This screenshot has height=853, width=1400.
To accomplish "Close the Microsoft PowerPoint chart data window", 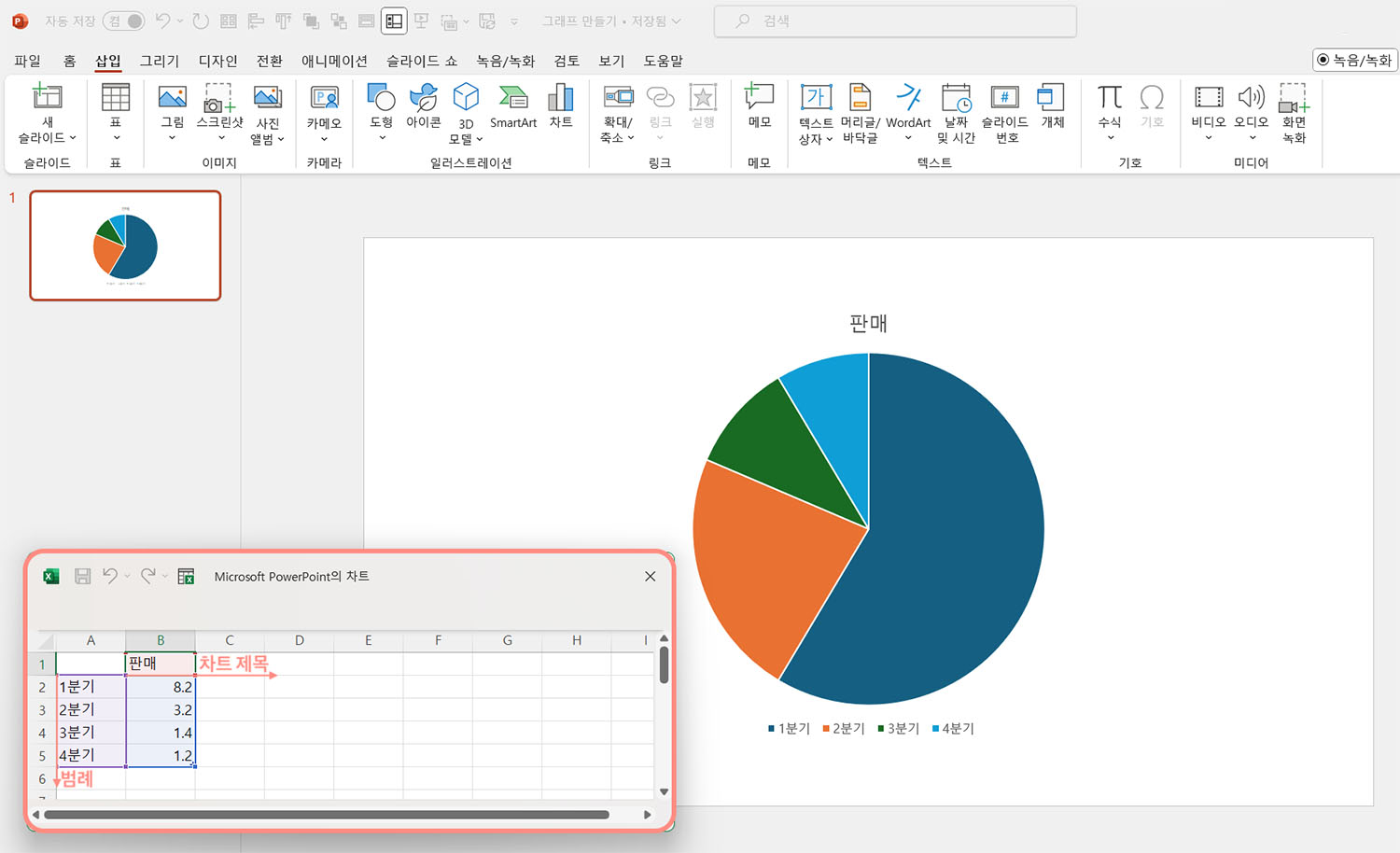I will 651,577.
